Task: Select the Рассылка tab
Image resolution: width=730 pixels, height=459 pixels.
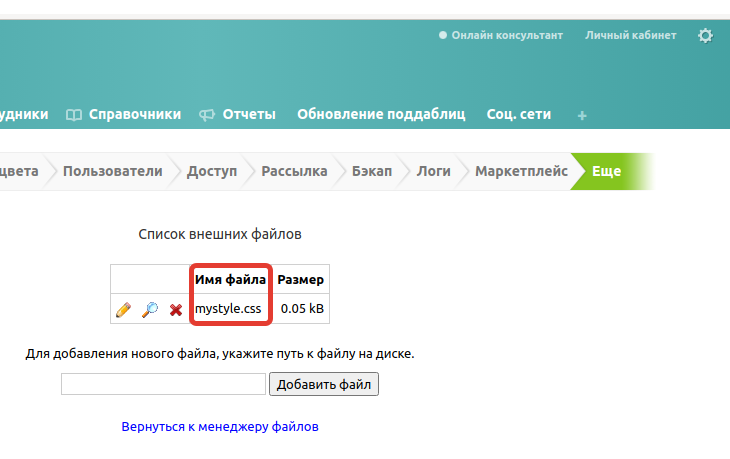Action: pos(294,171)
